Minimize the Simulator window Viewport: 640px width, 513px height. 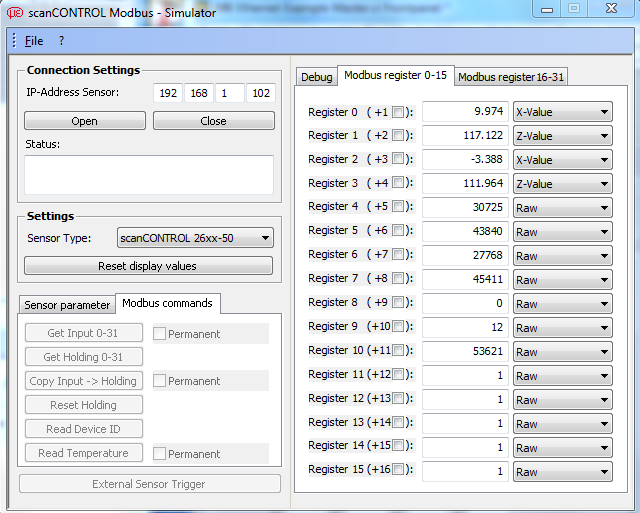pos(547,9)
